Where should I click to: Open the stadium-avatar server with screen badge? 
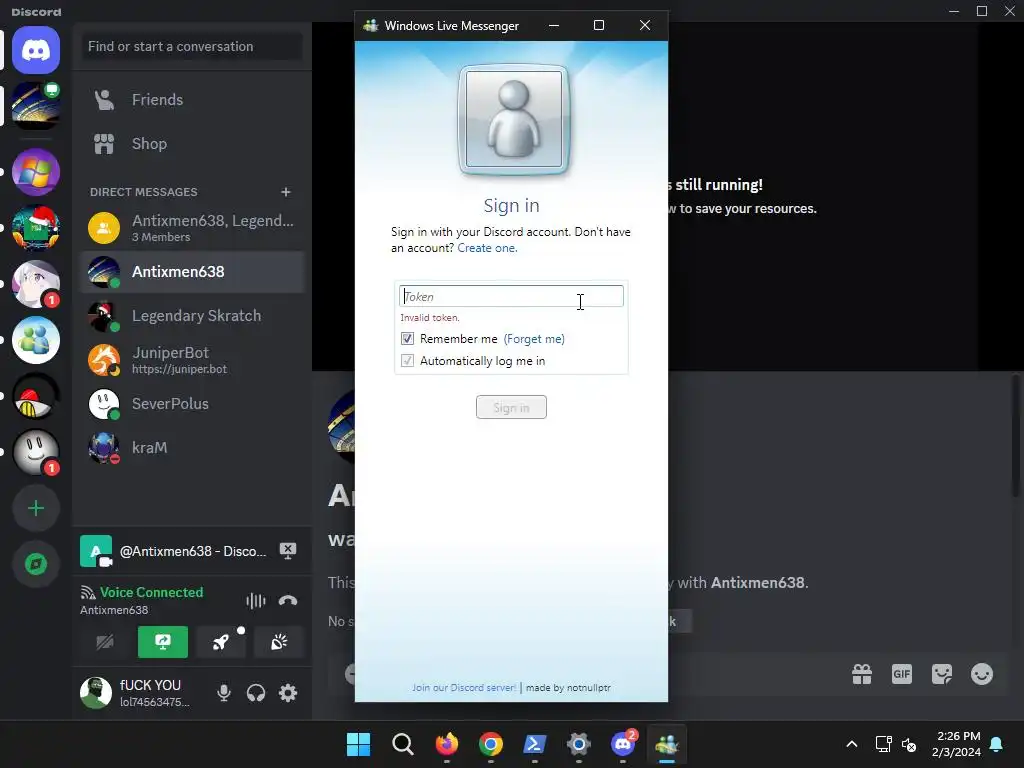tap(36, 105)
